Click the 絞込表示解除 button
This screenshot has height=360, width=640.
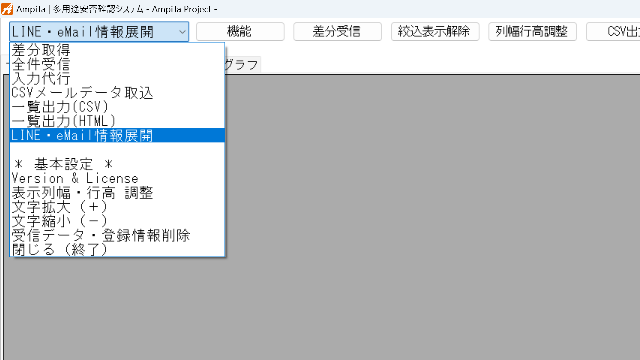coord(435,31)
